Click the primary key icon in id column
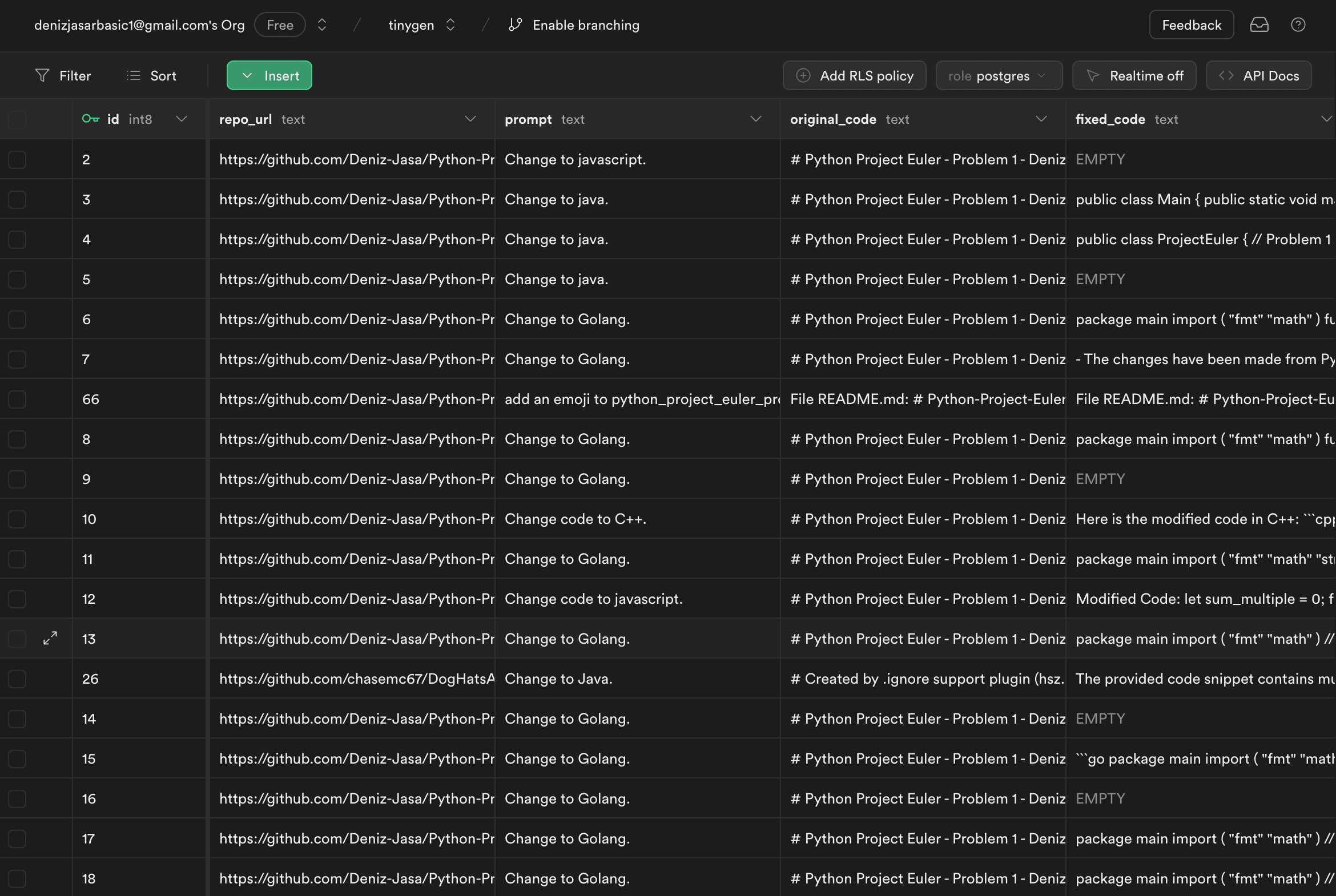The height and width of the screenshot is (896, 1336). (90, 119)
